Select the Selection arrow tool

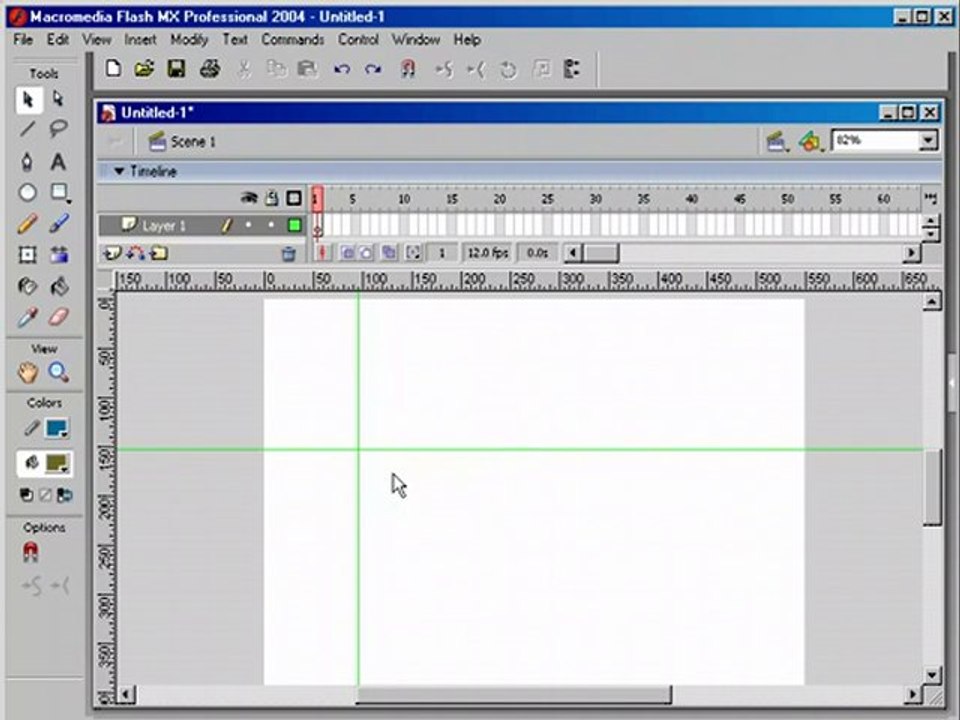pos(28,99)
